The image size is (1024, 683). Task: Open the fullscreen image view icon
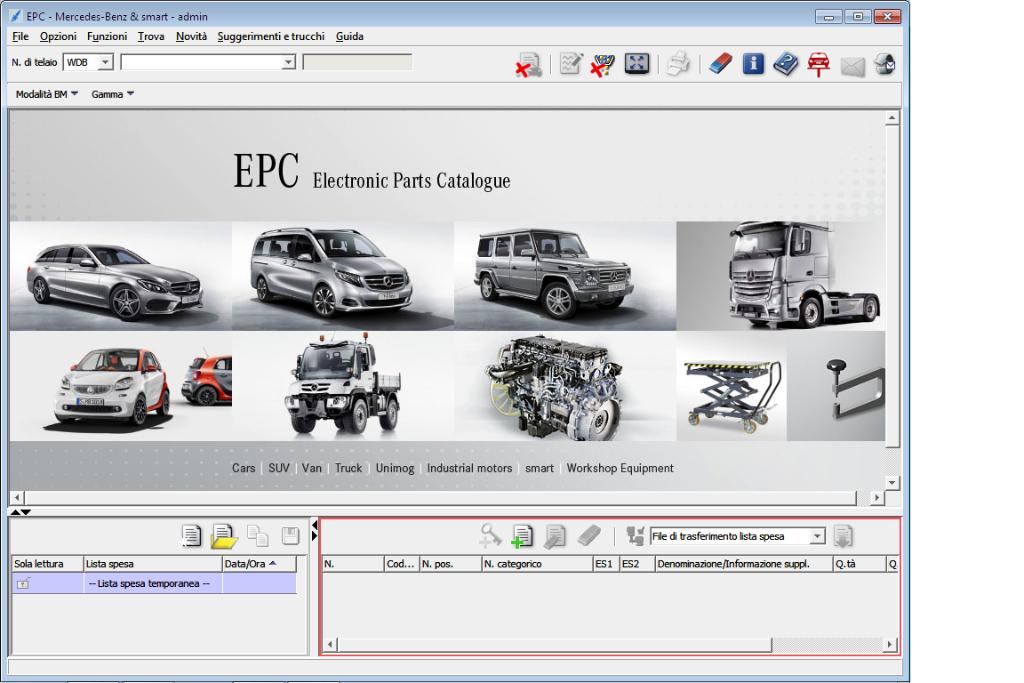click(x=638, y=63)
